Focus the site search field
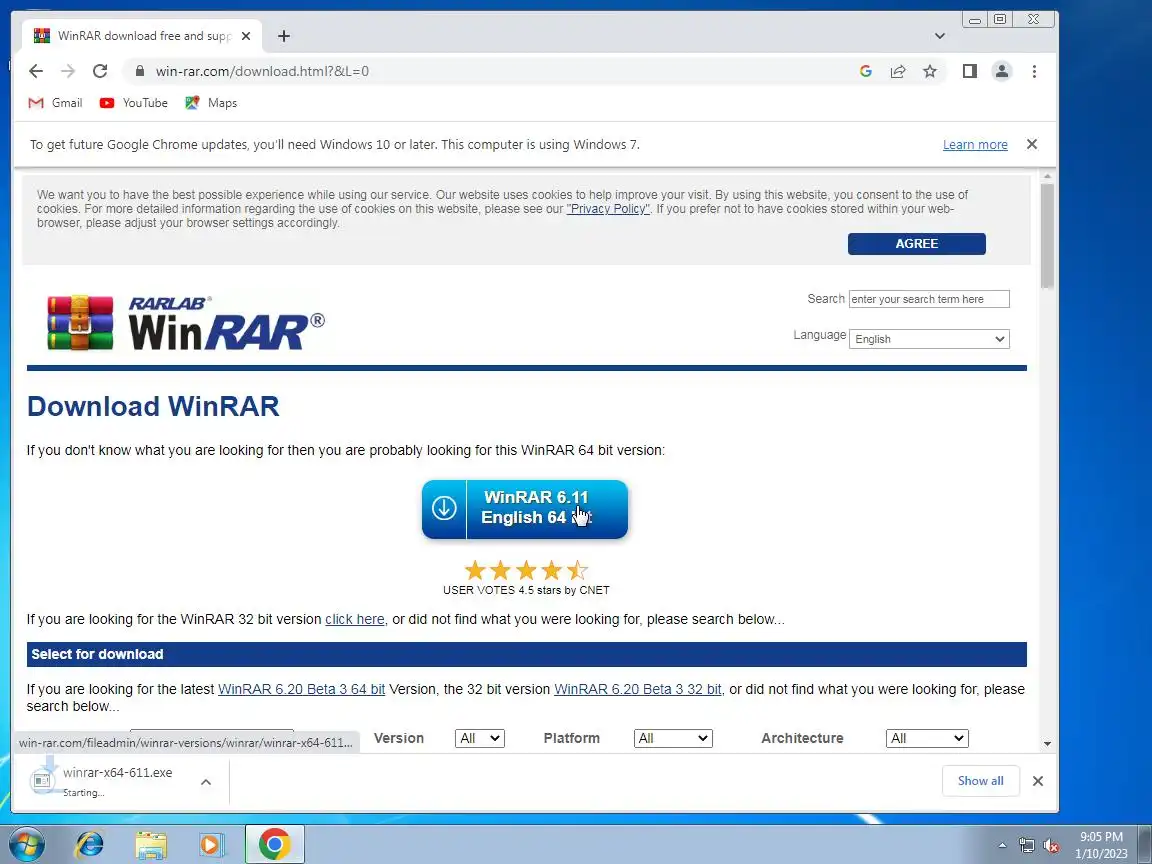 pyautogui.click(x=929, y=299)
